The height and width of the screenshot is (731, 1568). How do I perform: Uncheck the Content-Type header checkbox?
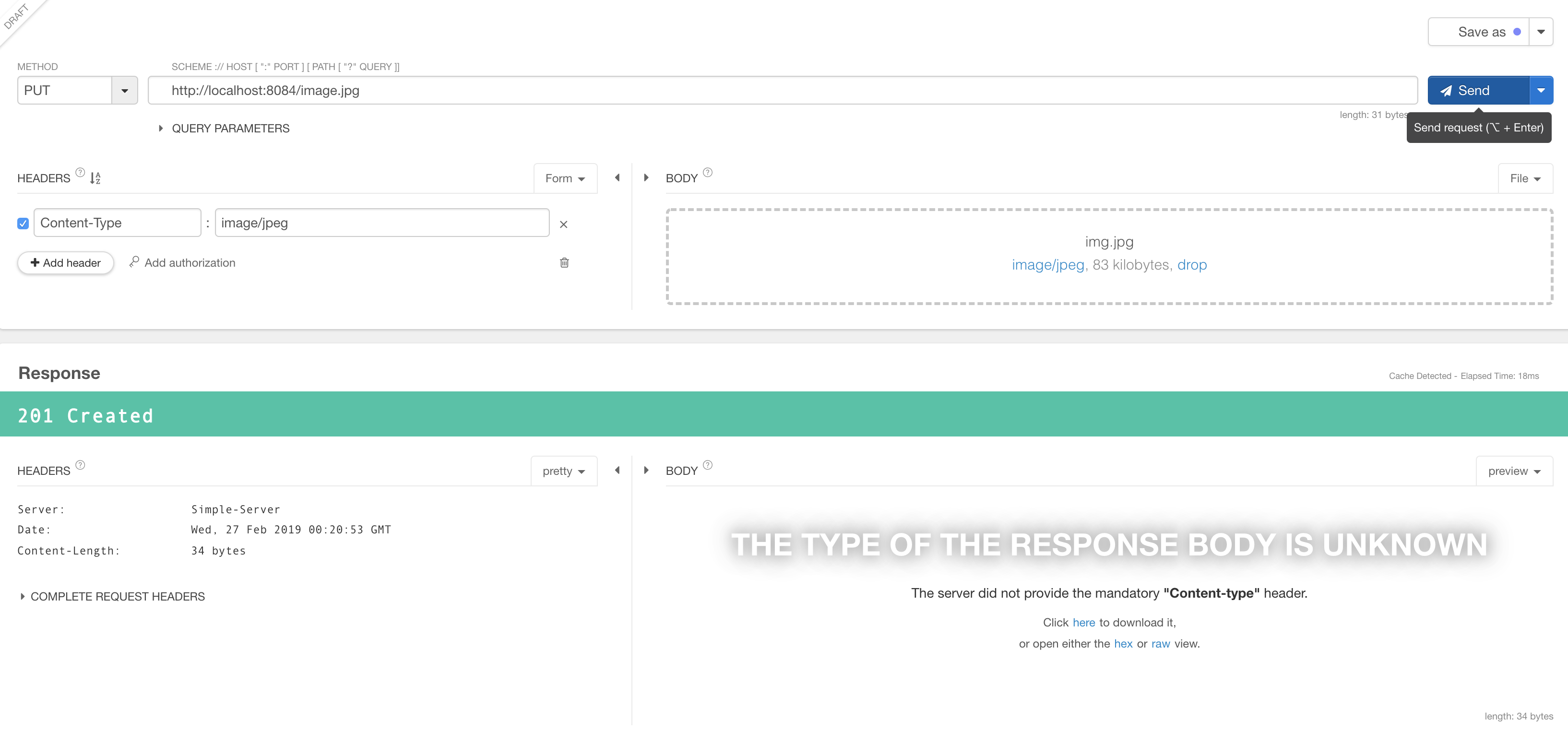(x=23, y=224)
